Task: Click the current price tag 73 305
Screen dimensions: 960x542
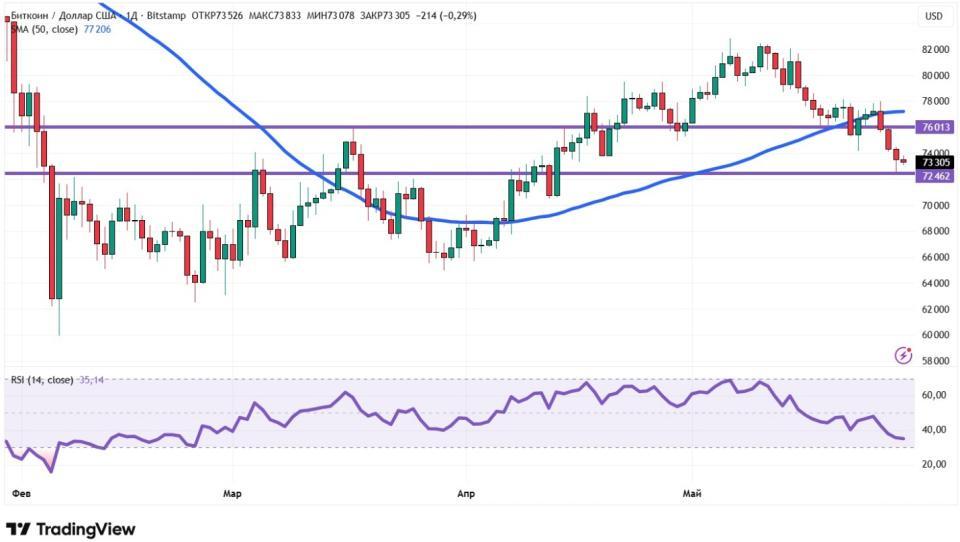Action: pos(934,162)
